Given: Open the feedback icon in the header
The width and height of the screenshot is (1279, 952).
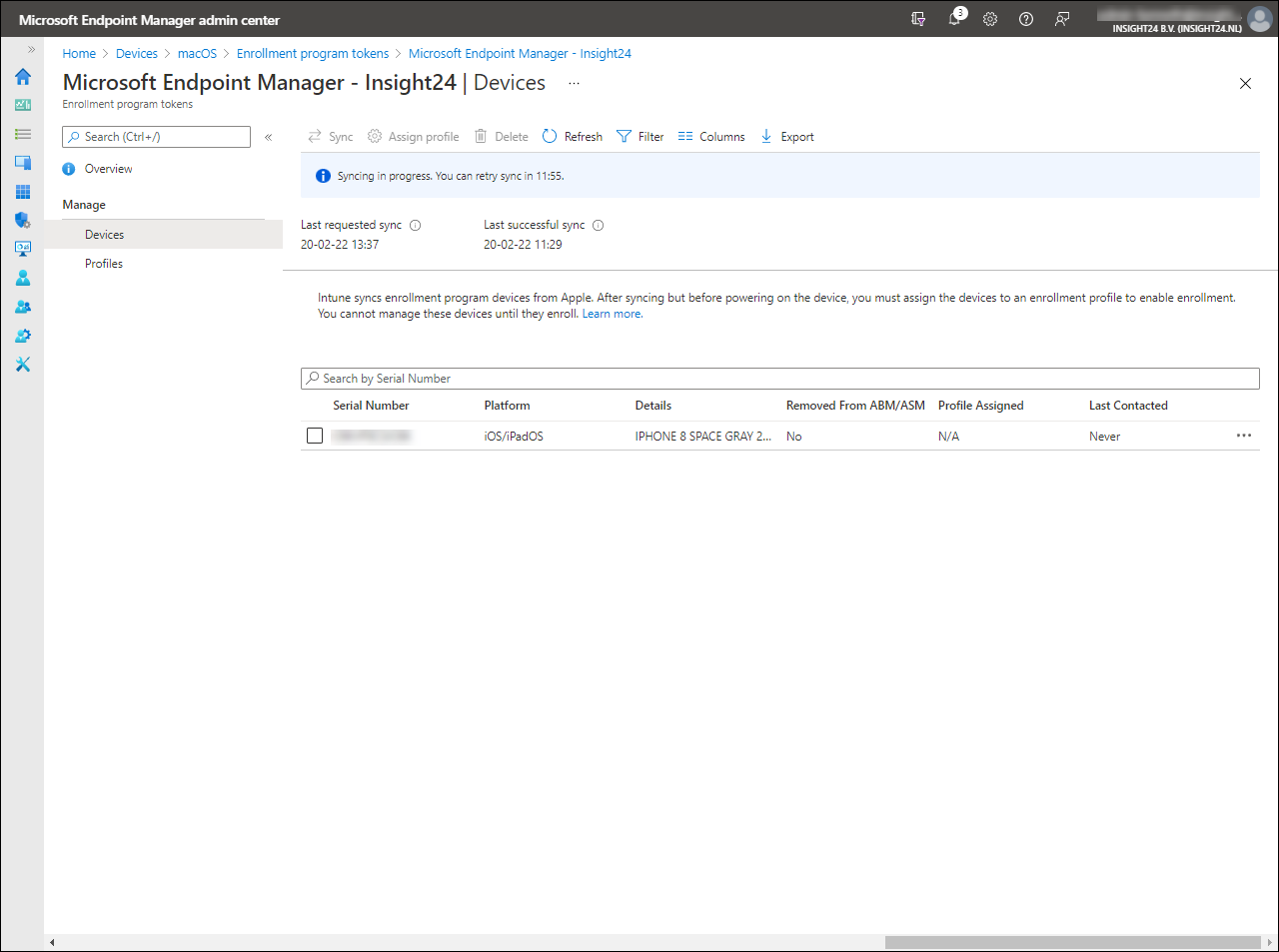Looking at the screenshot, I should (x=1062, y=19).
